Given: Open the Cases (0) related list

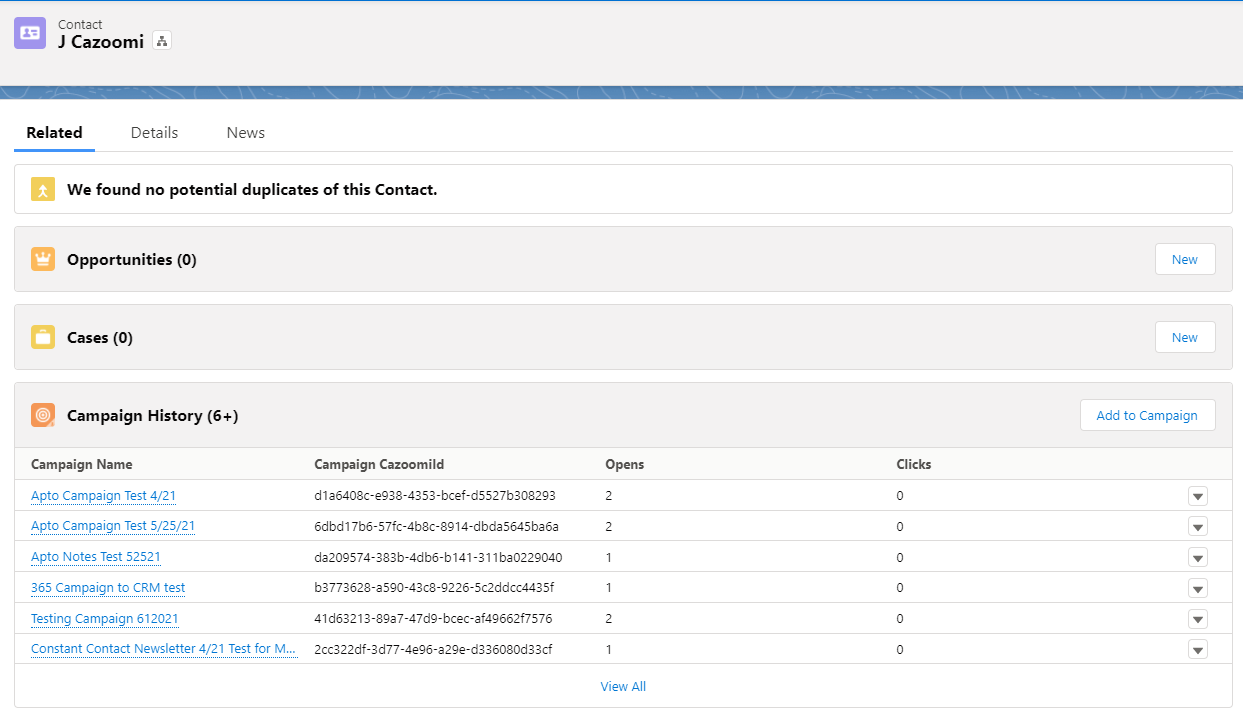Looking at the screenshot, I should (x=100, y=338).
